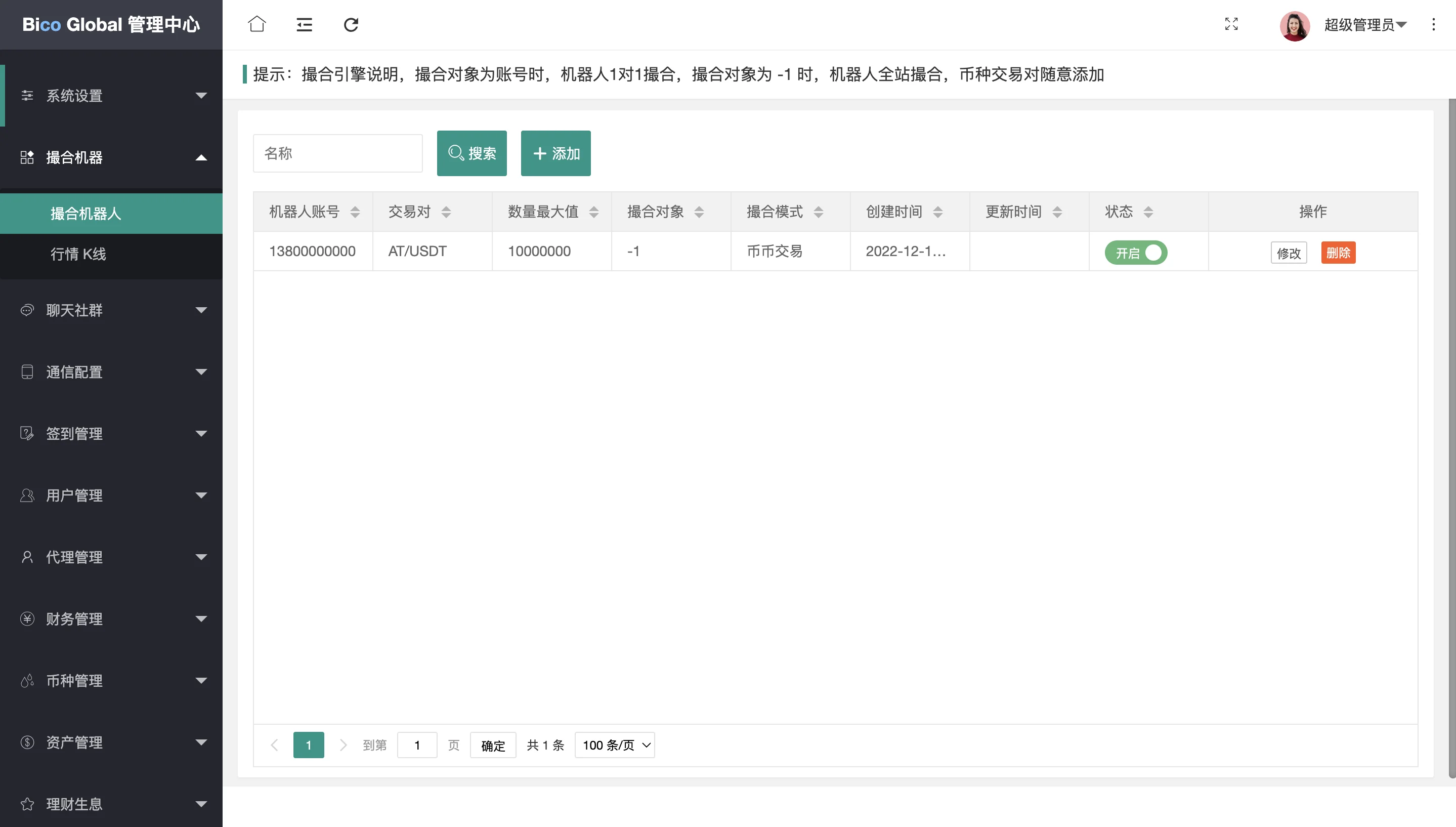Toggle the 开启 status switch off
Screen dimensions: 1456x827
tap(1136, 253)
